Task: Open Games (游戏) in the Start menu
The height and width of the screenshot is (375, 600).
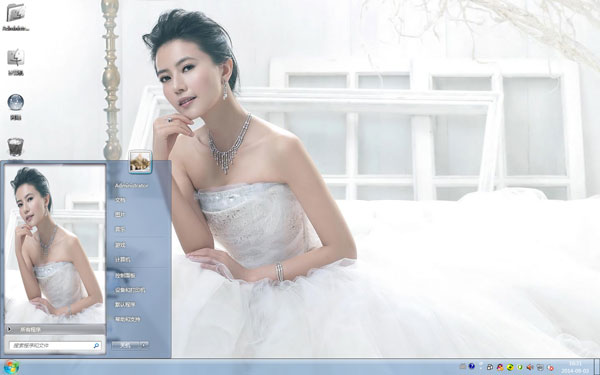Action: tap(120, 245)
